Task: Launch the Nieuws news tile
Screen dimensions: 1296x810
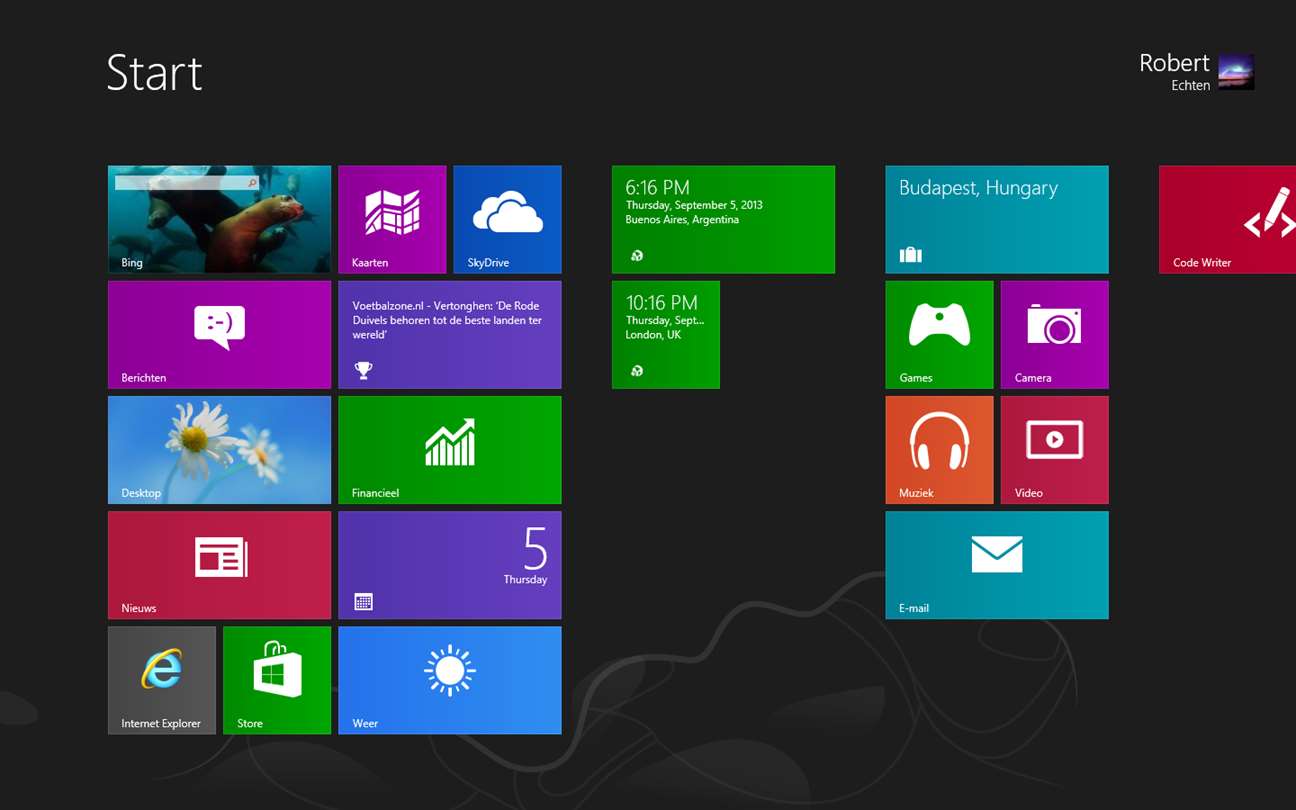Action: click(219, 565)
